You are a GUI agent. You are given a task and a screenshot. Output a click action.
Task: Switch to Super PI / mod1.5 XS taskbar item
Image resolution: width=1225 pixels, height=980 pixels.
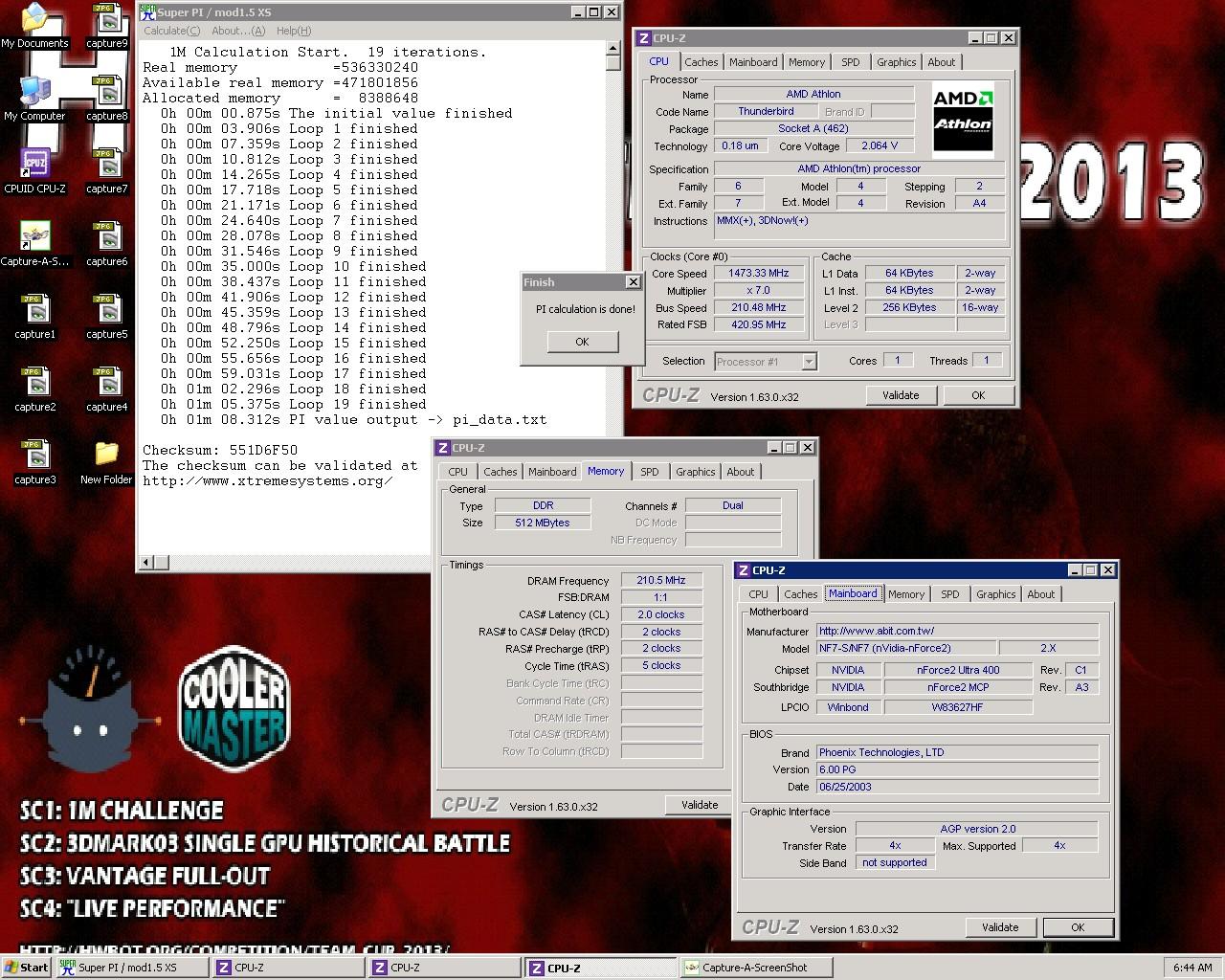130,968
